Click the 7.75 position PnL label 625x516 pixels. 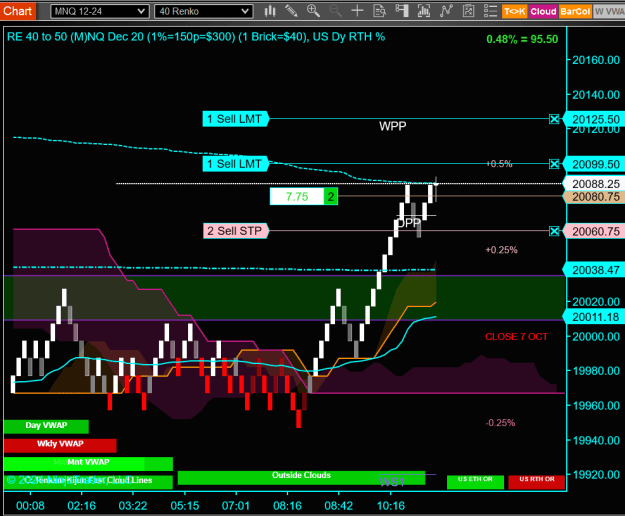click(x=297, y=196)
